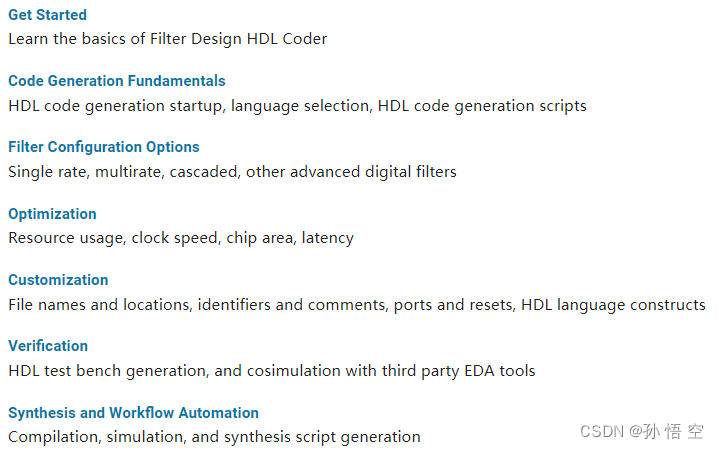Open the Code Generation Fundamentals link
The image size is (719, 449).
point(117,81)
